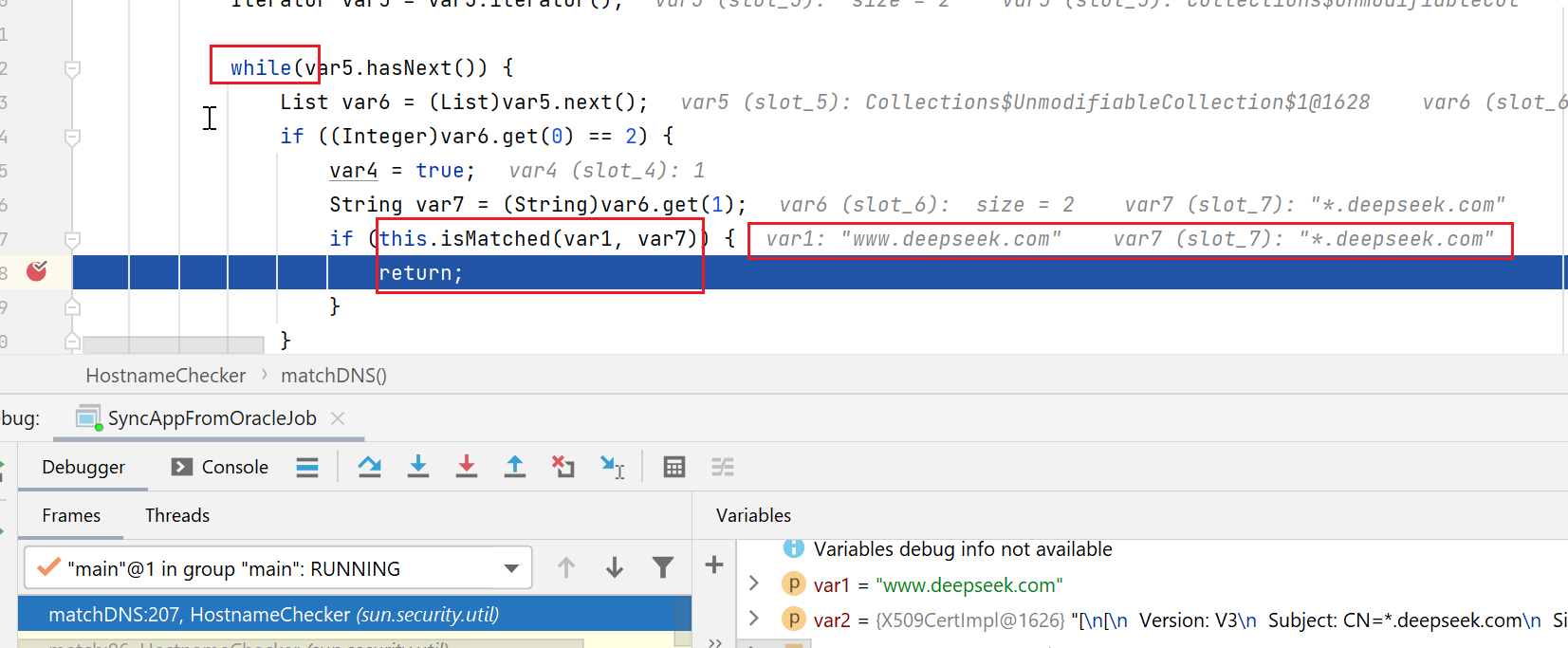Expand the var2 X509CertImpl variable node
This screenshot has width=1568, height=648.
pos(754,620)
